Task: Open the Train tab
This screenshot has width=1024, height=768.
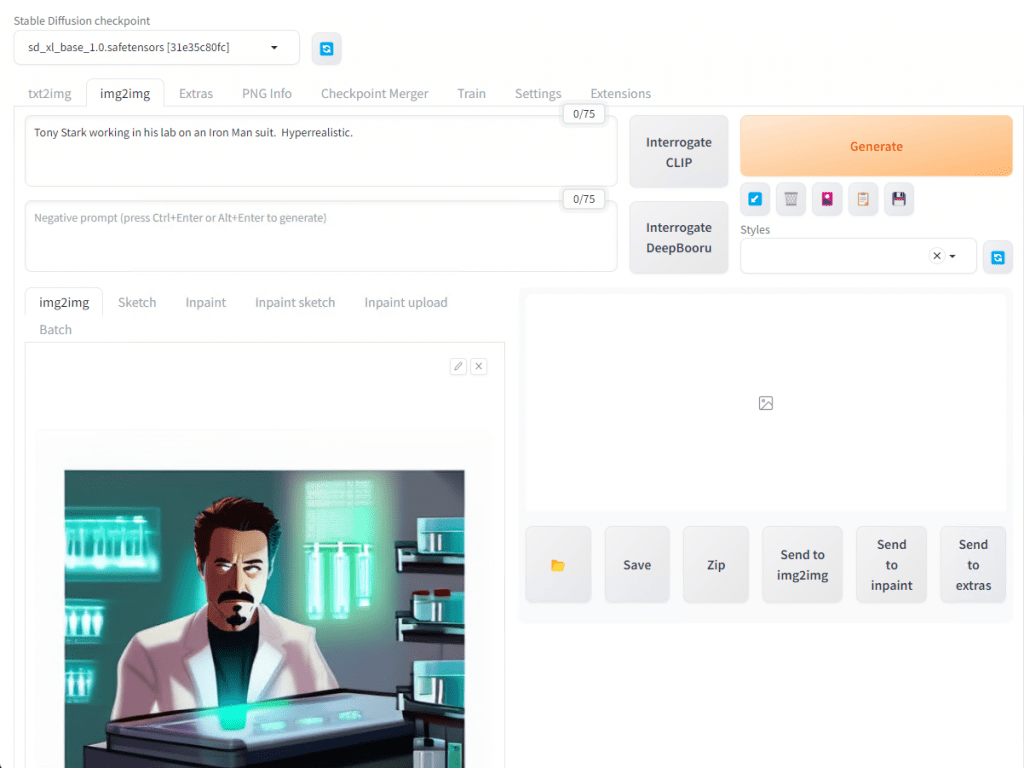Action: point(472,93)
